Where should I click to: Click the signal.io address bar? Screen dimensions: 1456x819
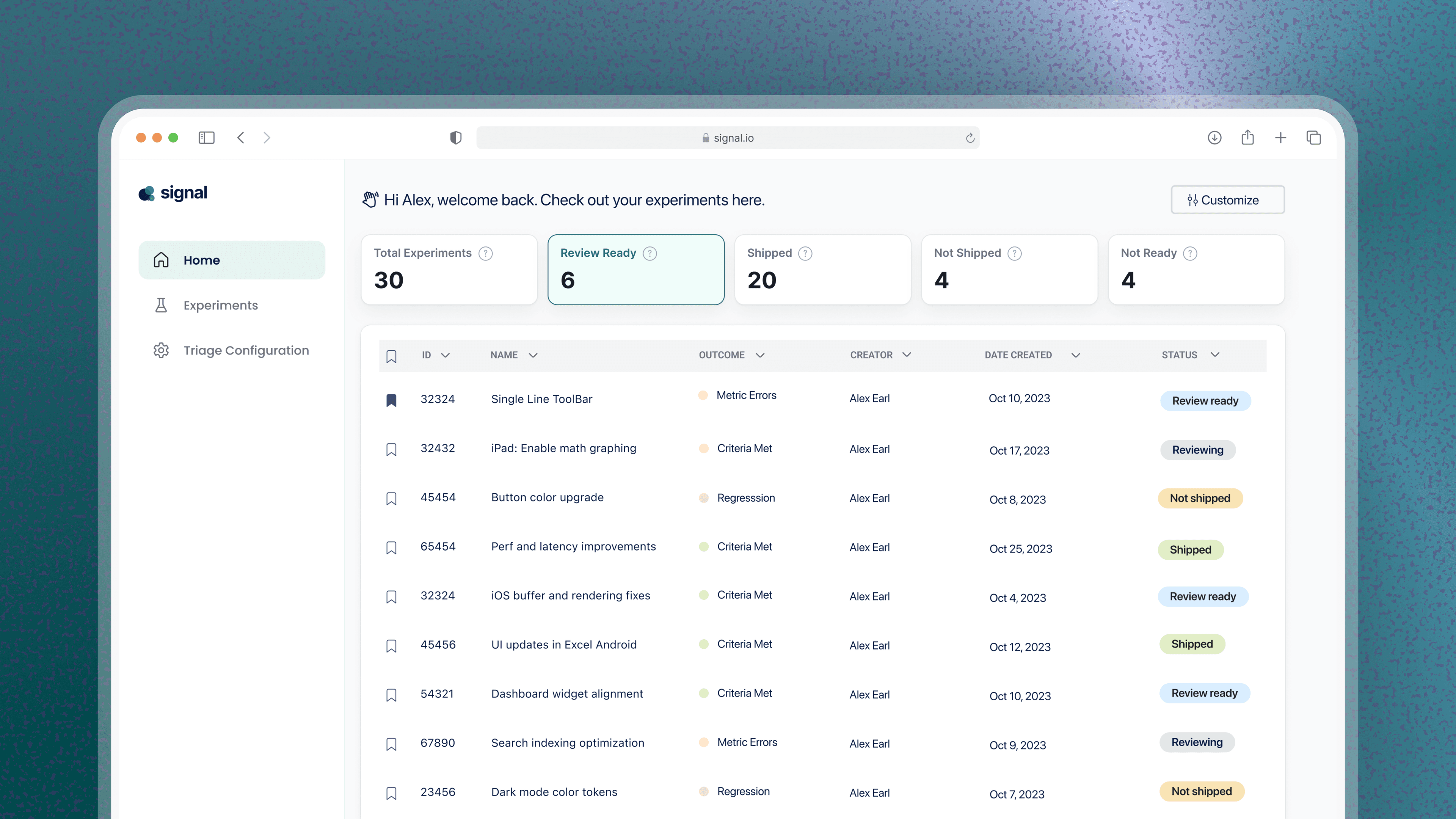(x=728, y=138)
